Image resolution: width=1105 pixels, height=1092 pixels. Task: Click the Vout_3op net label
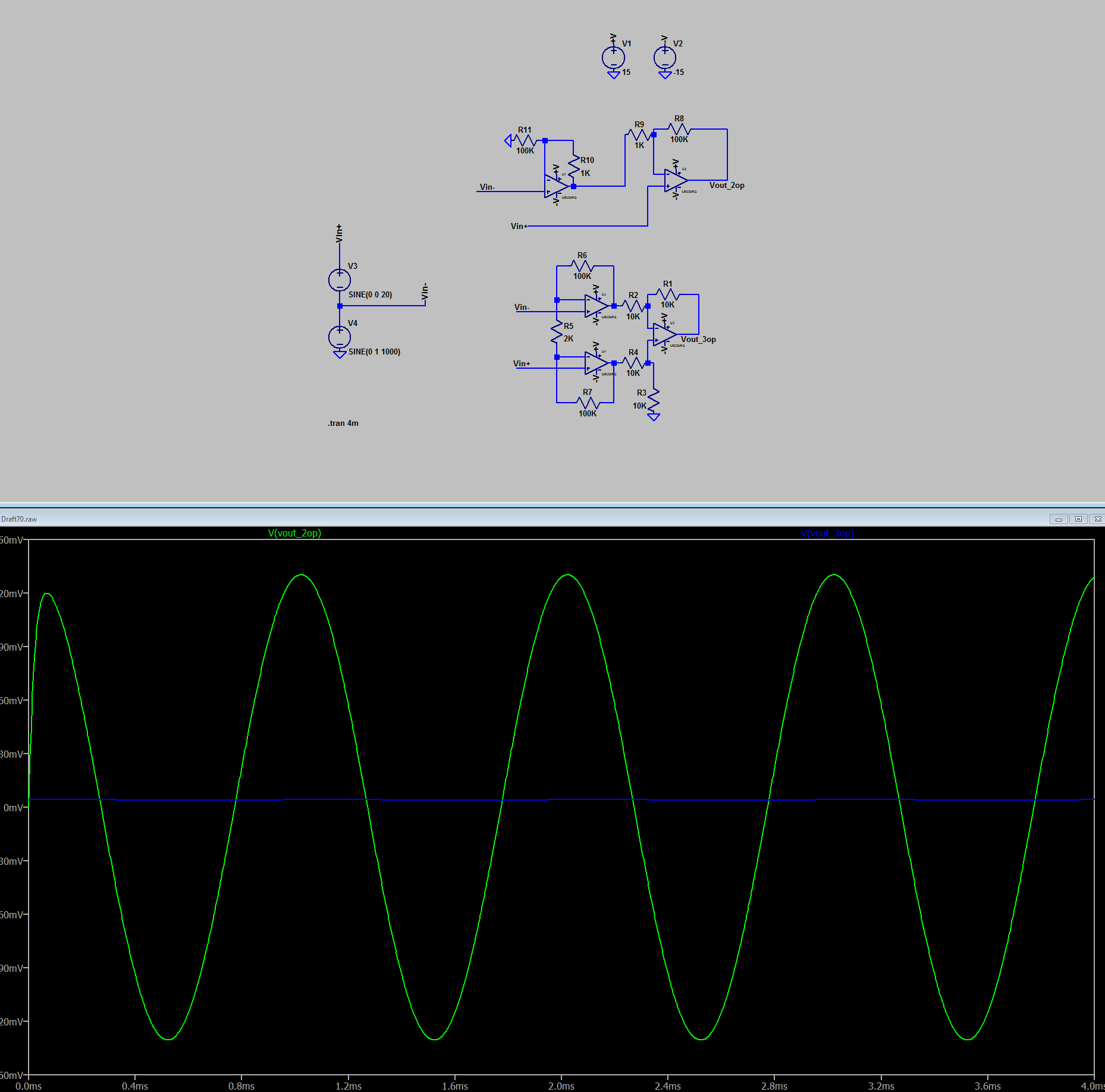click(x=698, y=340)
